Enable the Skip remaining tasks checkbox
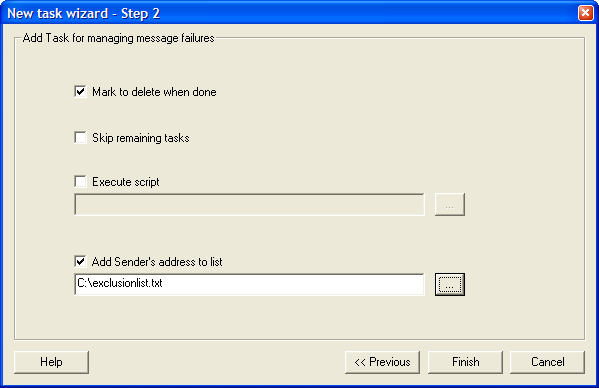Viewport: 599px width, 388px height. [x=80, y=137]
